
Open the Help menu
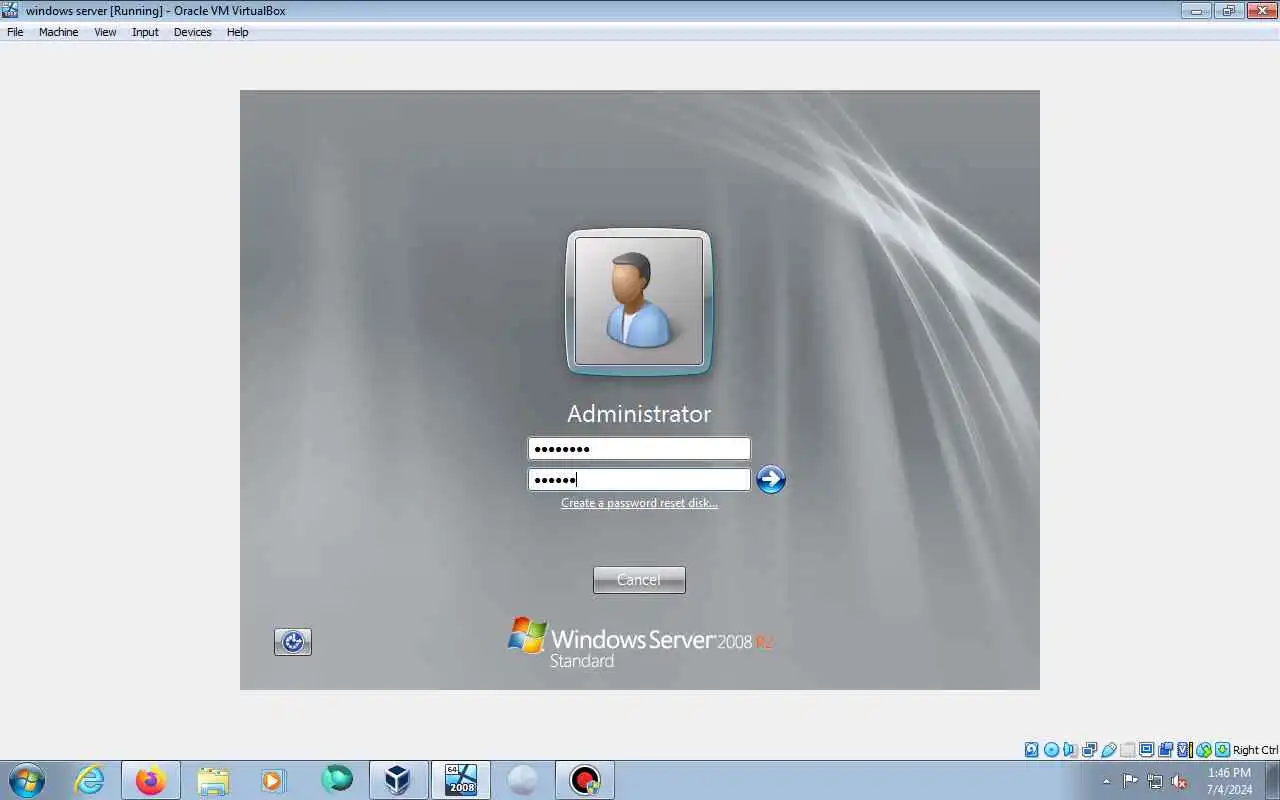coord(237,32)
